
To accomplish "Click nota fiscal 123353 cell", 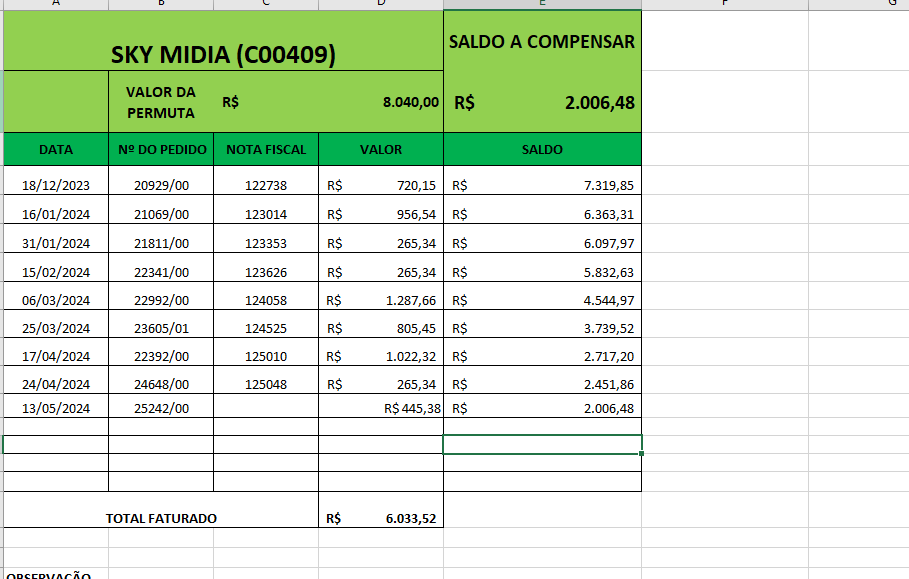I will pos(266,243).
